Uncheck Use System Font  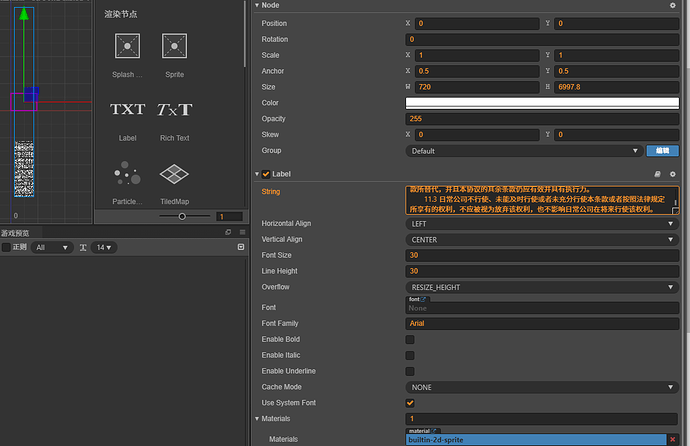[x=410, y=403]
